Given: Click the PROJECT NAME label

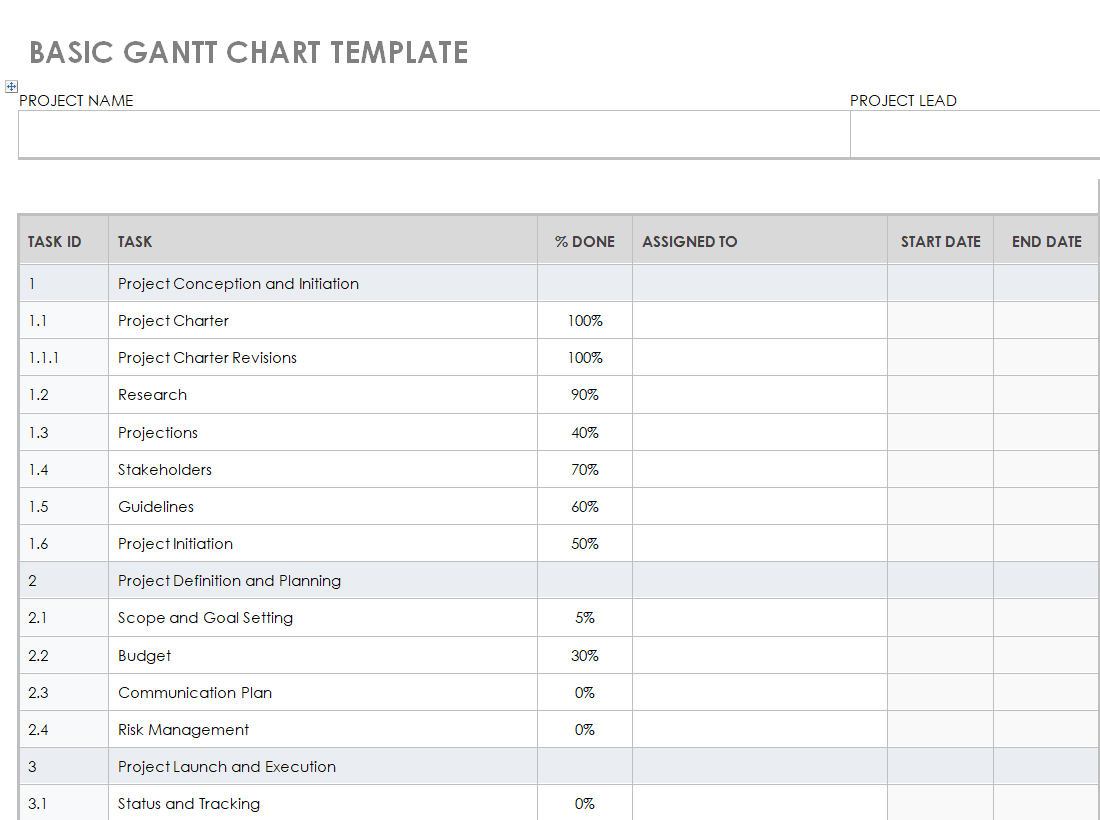Looking at the screenshot, I should point(76,100).
